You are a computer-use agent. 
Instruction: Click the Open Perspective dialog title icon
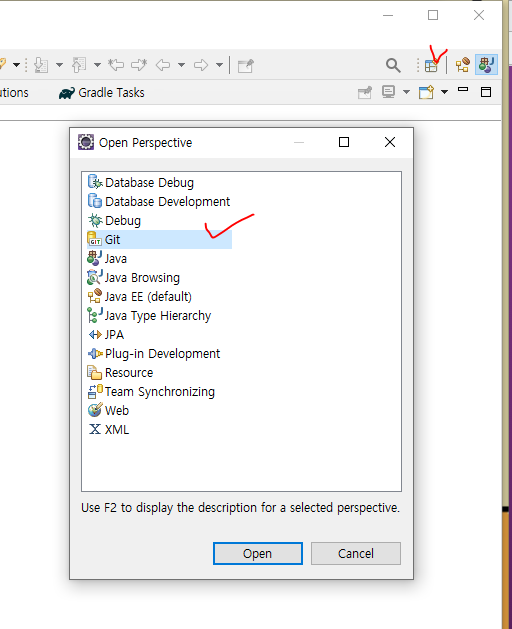coord(85,142)
